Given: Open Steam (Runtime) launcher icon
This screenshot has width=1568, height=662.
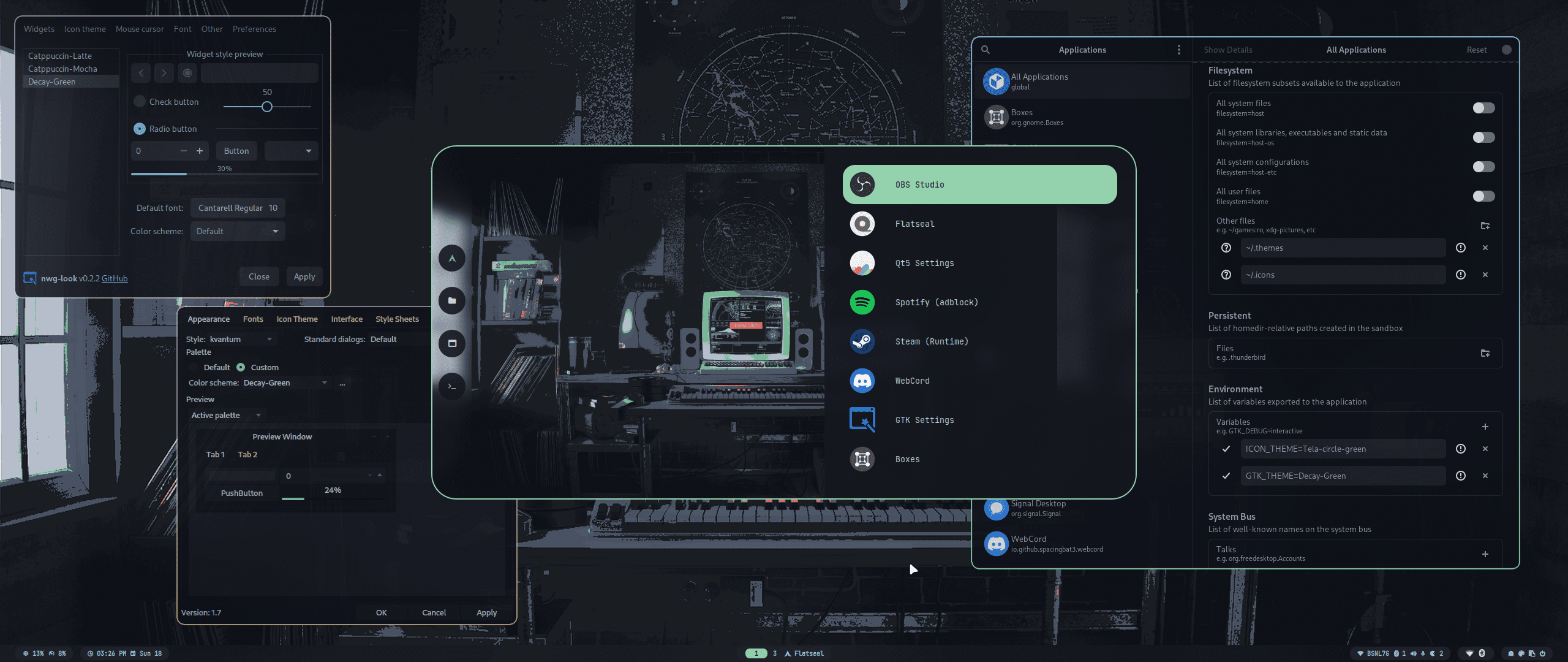Looking at the screenshot, I should [x=862, y=341].
